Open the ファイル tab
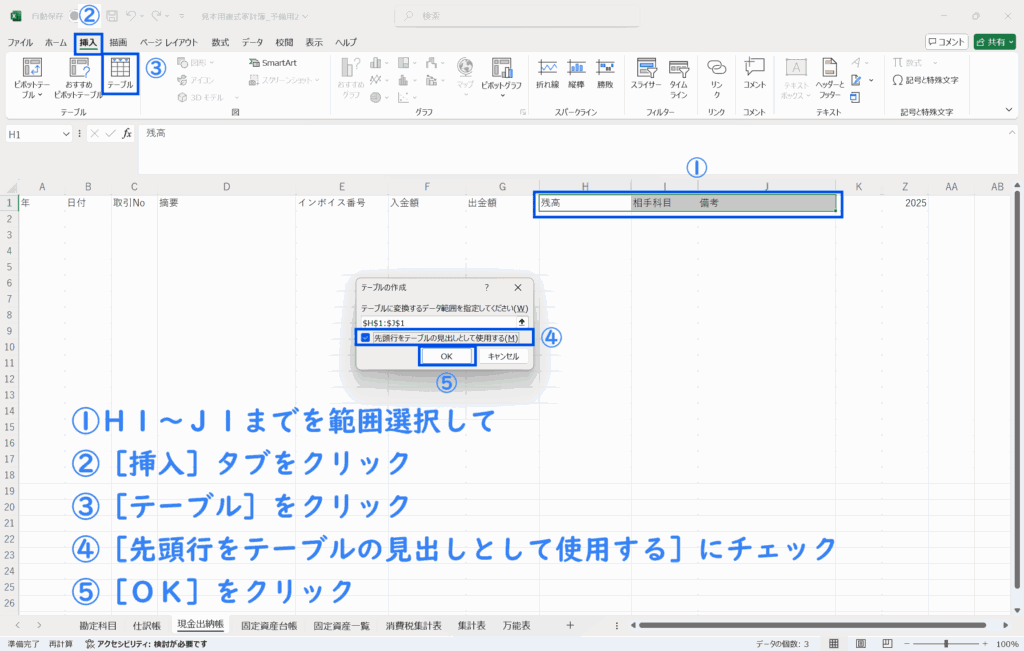This screenshot has width=1024, height=651. click(x=20, y=42)
